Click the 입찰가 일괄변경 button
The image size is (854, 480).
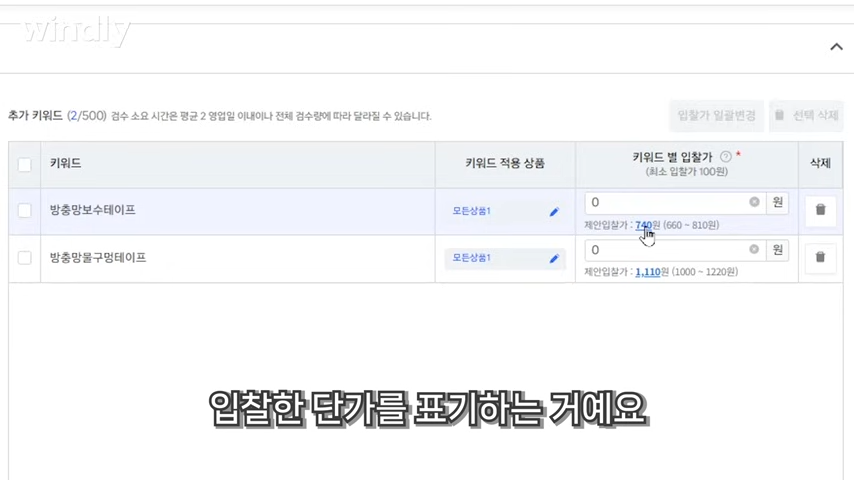716,116
